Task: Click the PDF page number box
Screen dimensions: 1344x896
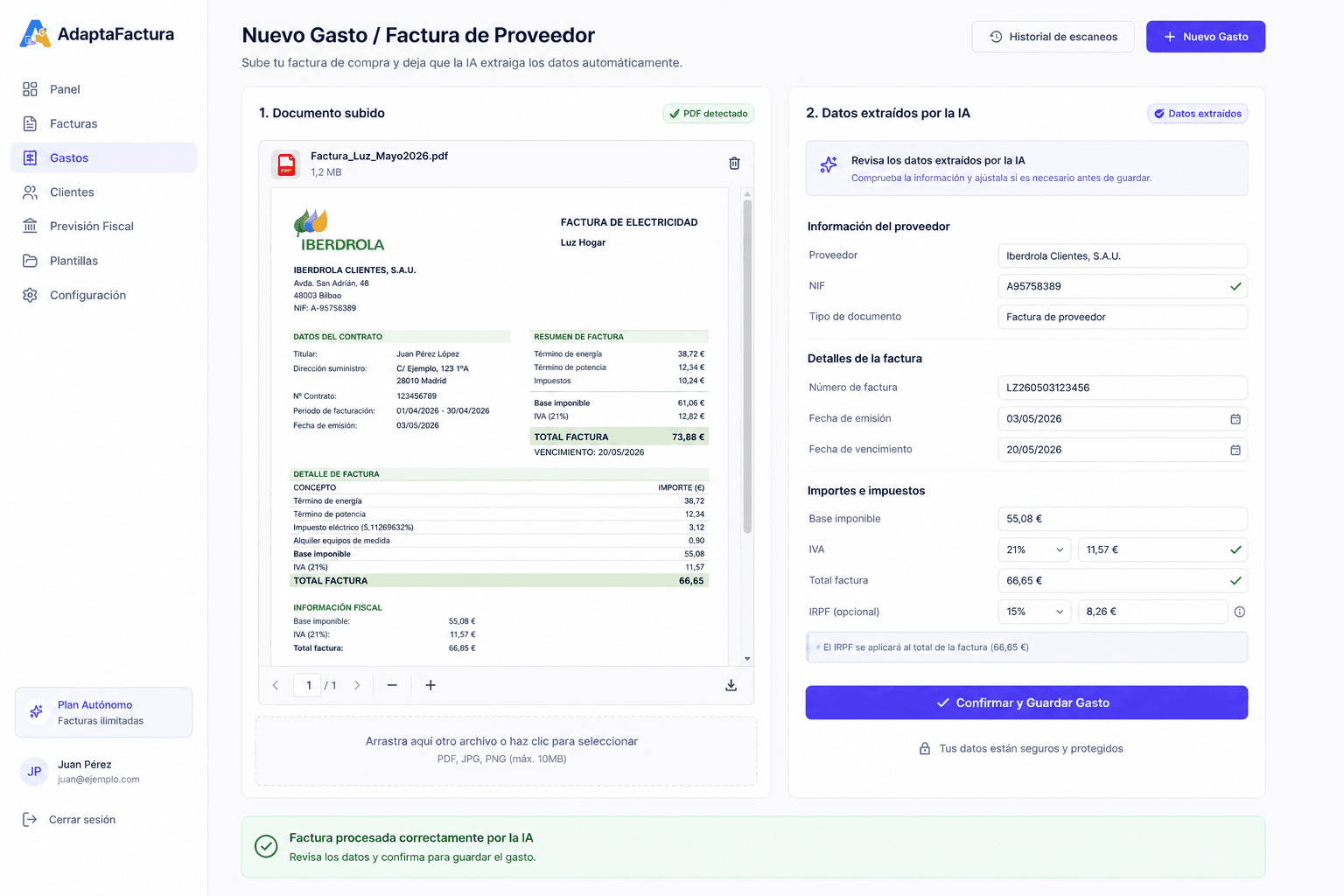Action: point(308,685)
